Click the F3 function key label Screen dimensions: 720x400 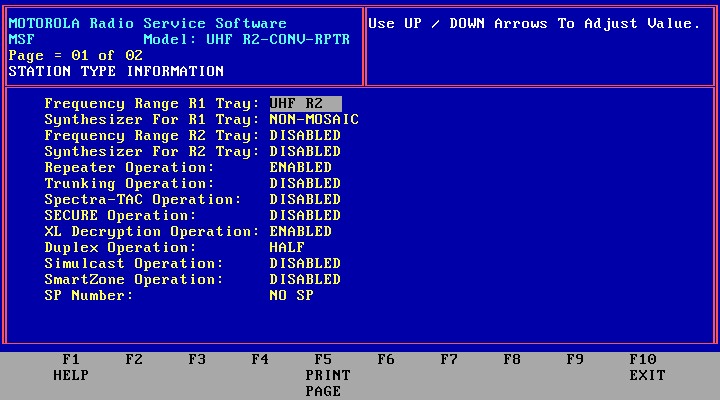coord(197,359)
